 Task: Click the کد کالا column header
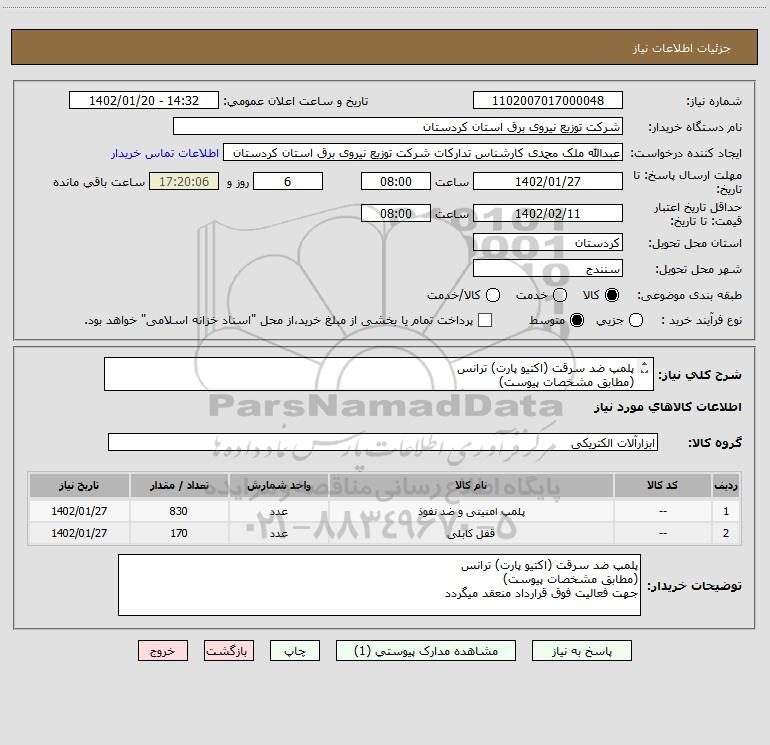662,485
